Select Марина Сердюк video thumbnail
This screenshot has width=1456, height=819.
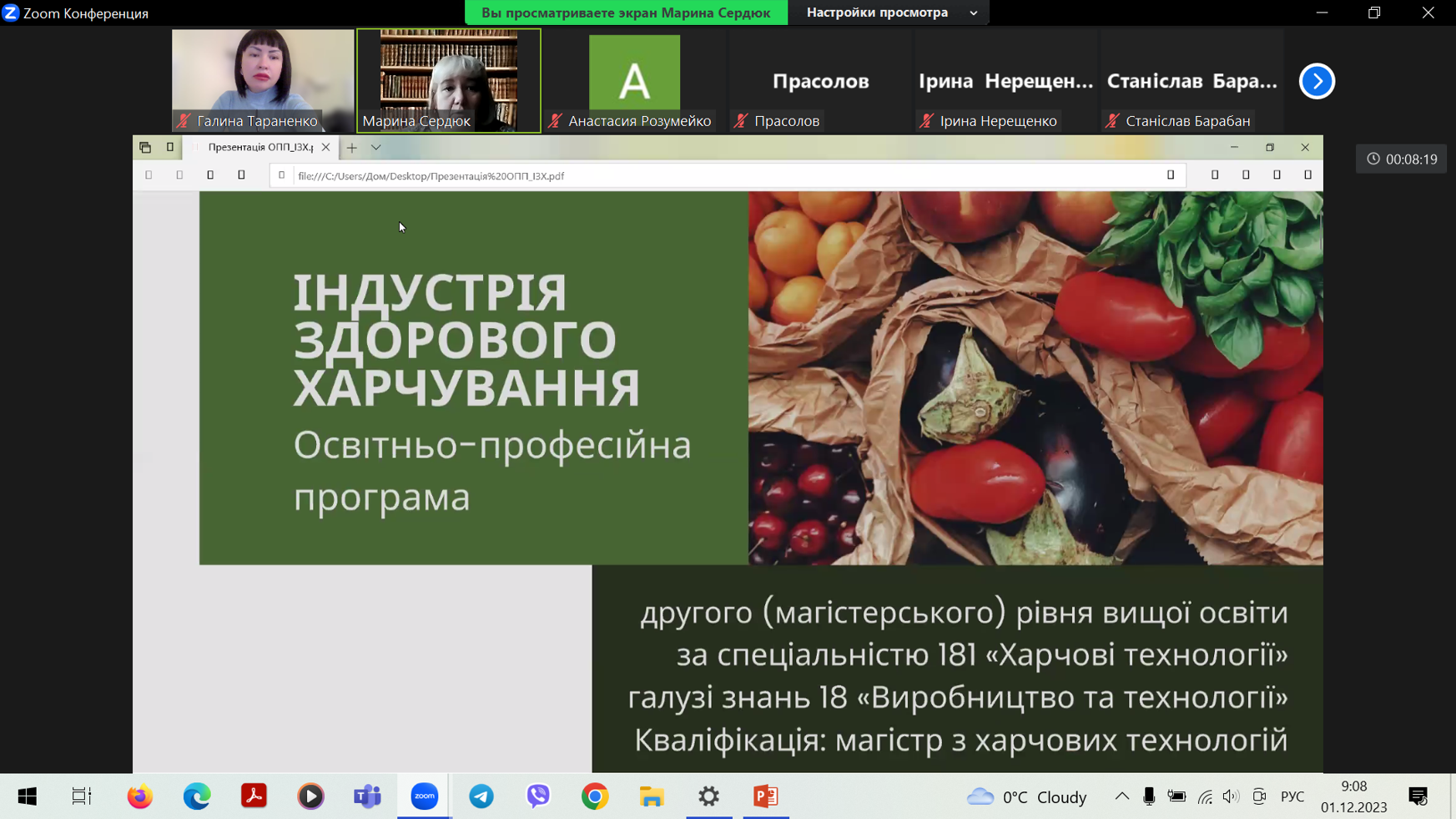coord(449,80)
